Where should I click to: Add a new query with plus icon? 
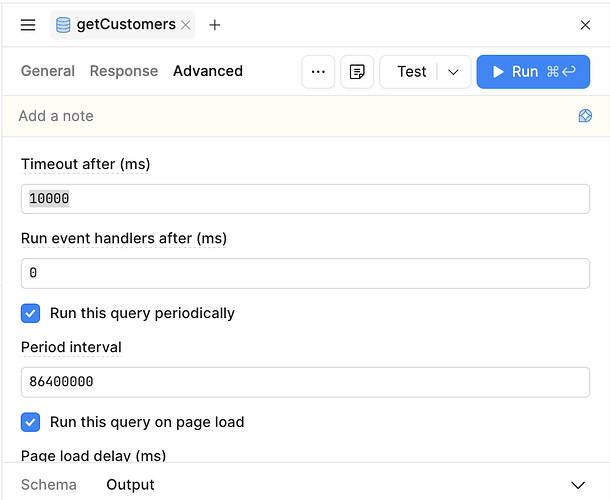(214, 25)
